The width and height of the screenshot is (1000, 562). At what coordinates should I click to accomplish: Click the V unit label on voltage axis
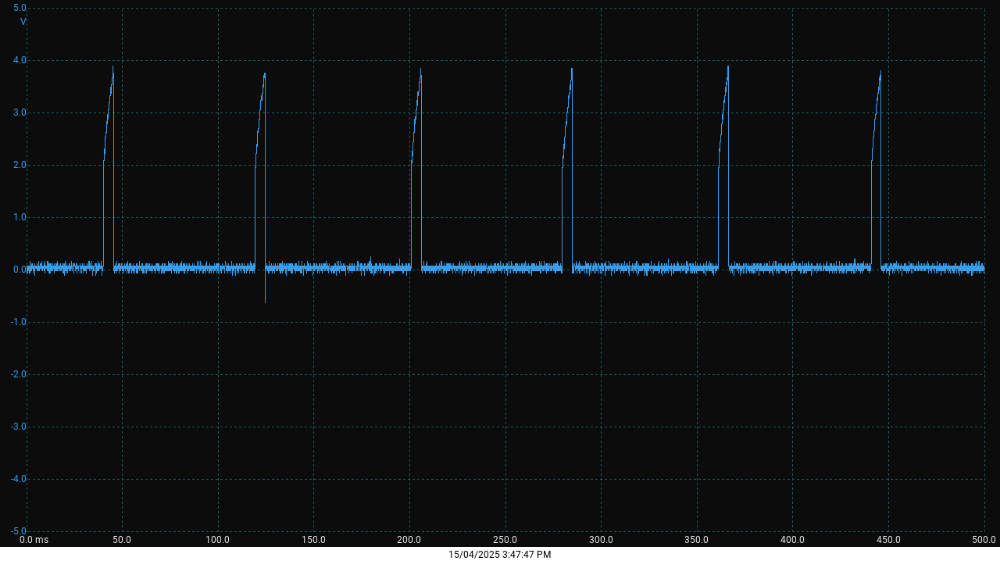tap(23, 21)
